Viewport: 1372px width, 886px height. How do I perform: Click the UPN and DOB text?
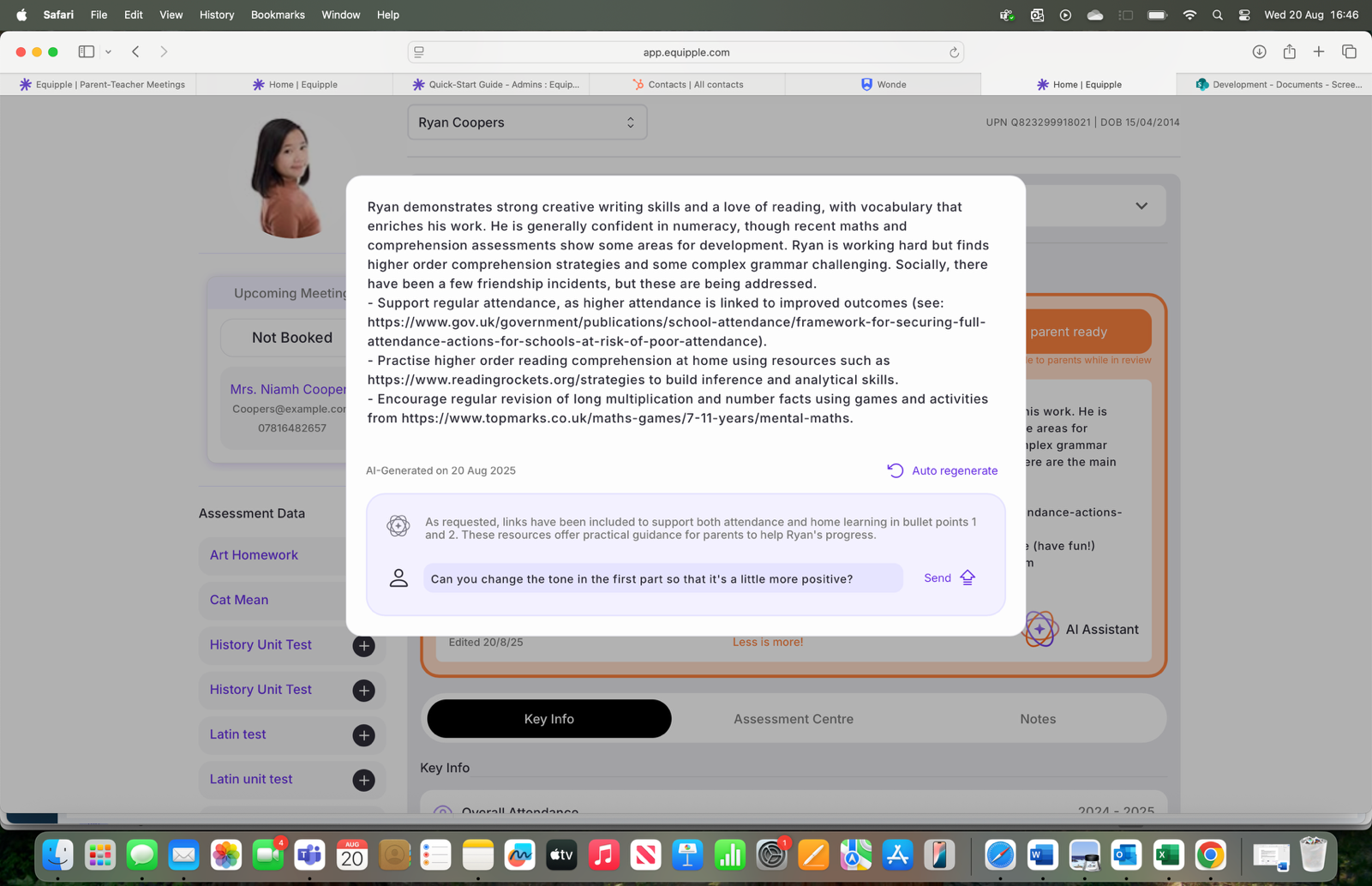click(1082, 123)
